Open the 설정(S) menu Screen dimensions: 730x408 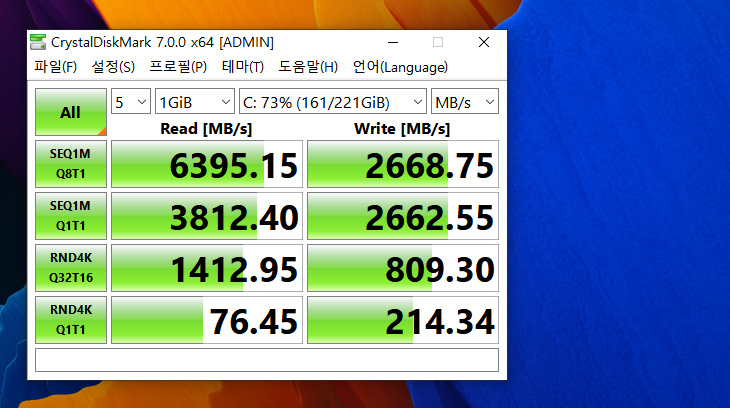point(113,67)
